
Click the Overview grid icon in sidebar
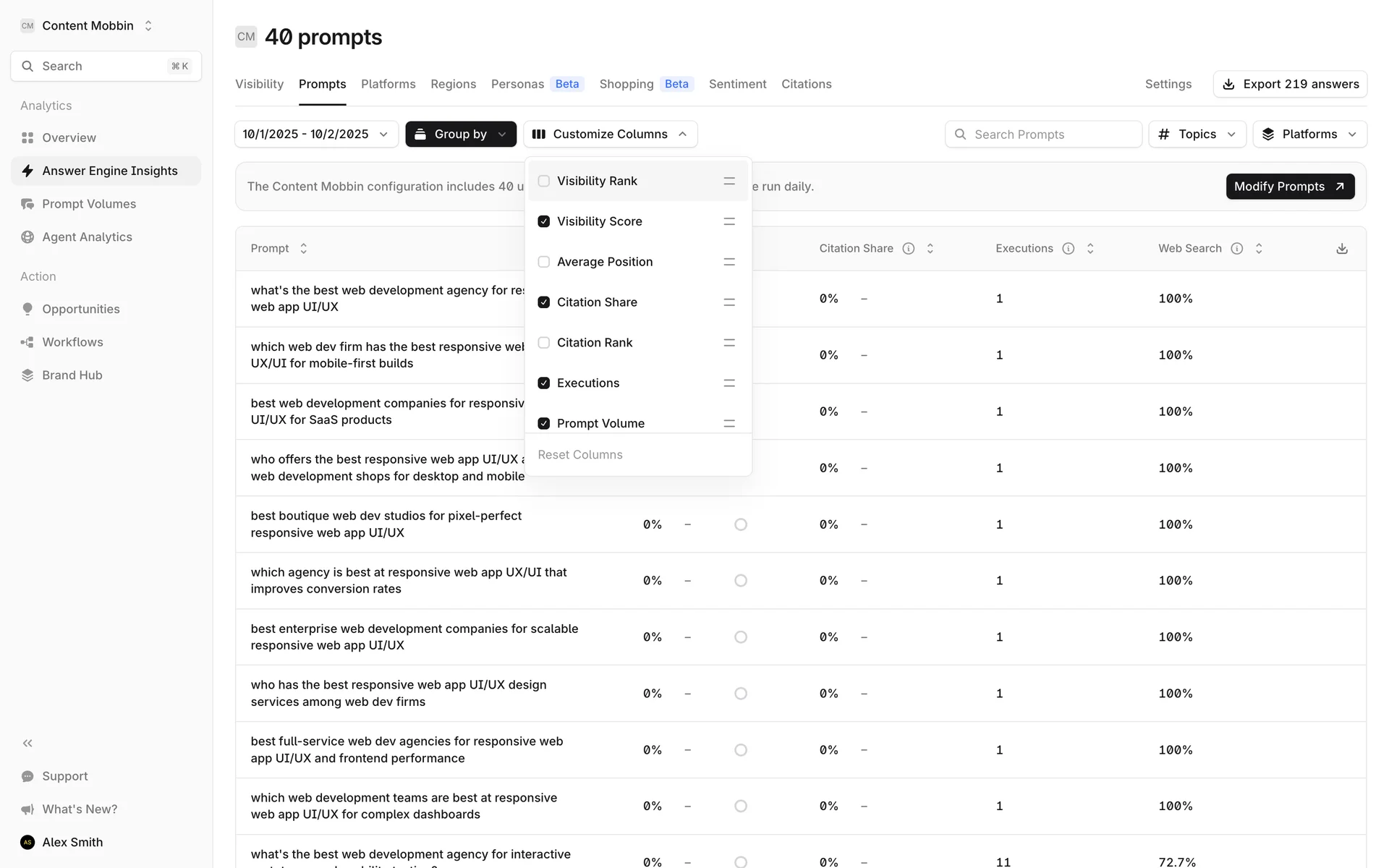pyautogui.click(x=27, y=137)
